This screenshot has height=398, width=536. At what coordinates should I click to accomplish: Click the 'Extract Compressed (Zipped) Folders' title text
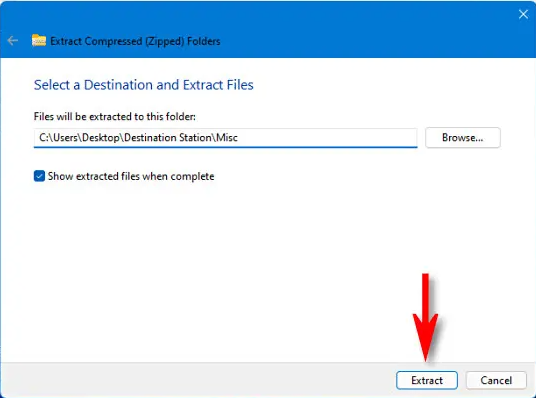pos(135,41)
